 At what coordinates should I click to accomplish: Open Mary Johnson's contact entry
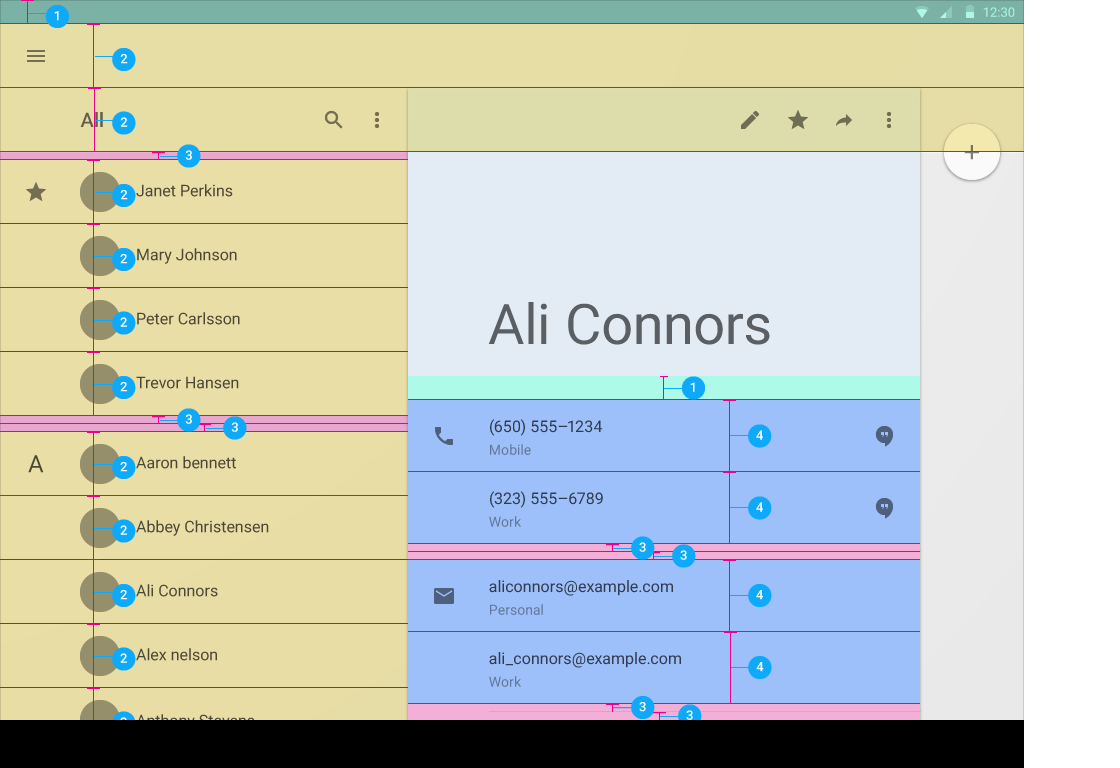point(187,255)
